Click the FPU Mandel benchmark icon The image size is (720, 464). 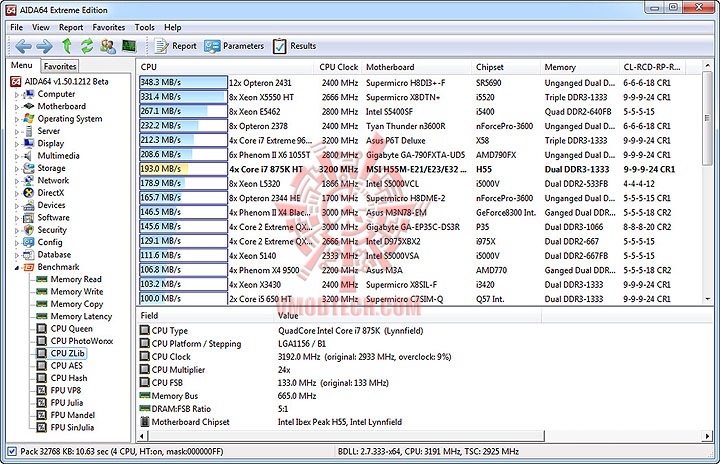coord(42,415)
